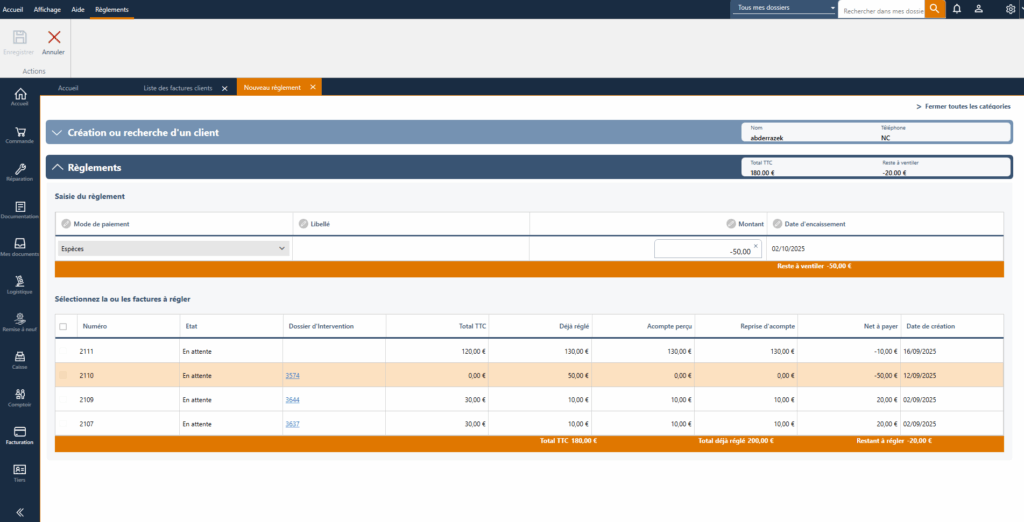
Task: Open the Affichage menu
Action: (47, 9)
